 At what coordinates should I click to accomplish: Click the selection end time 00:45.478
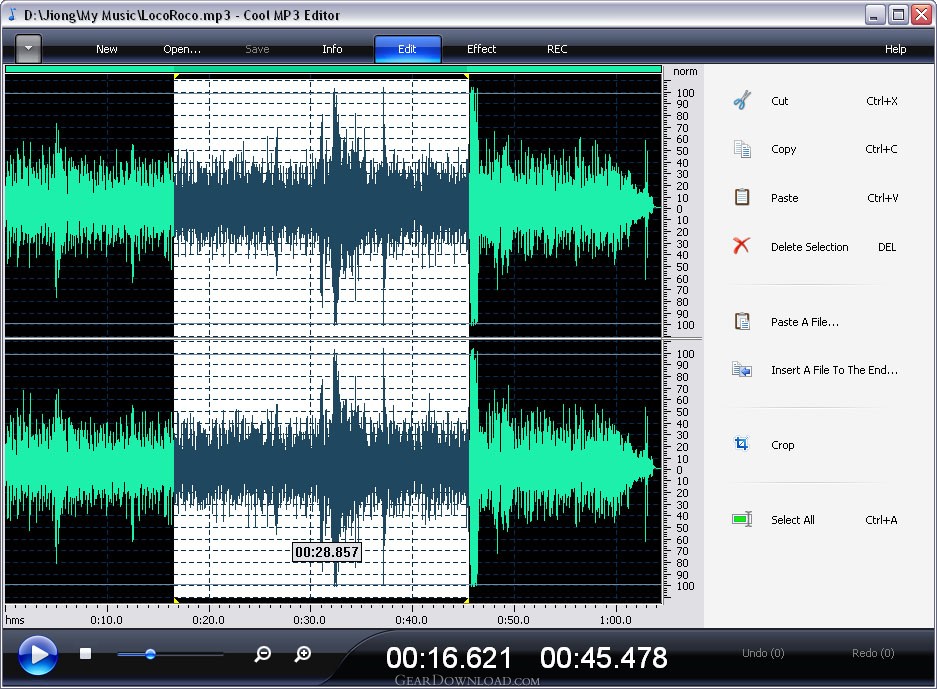604,658
